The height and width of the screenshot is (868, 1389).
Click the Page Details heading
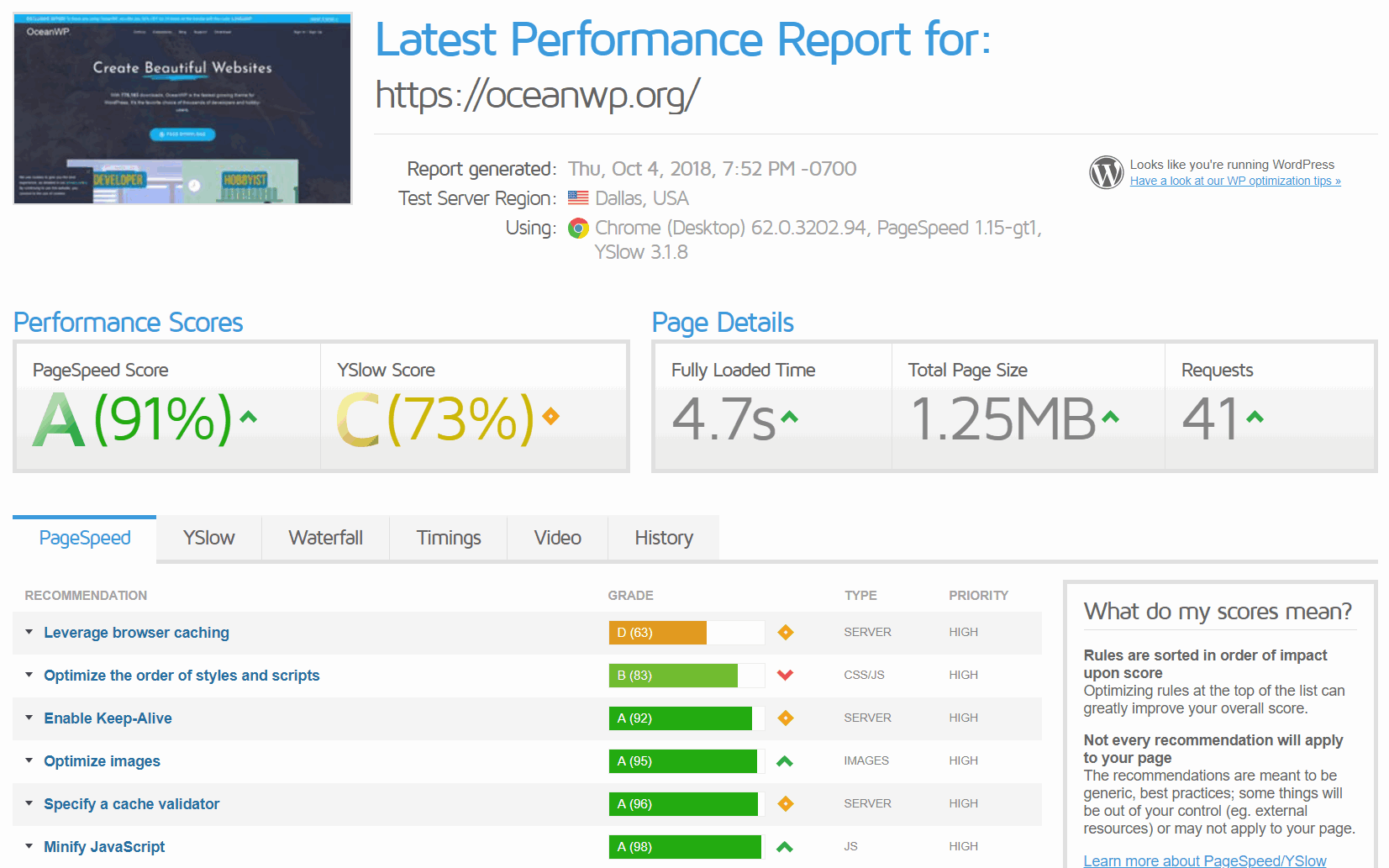point(723,323)
